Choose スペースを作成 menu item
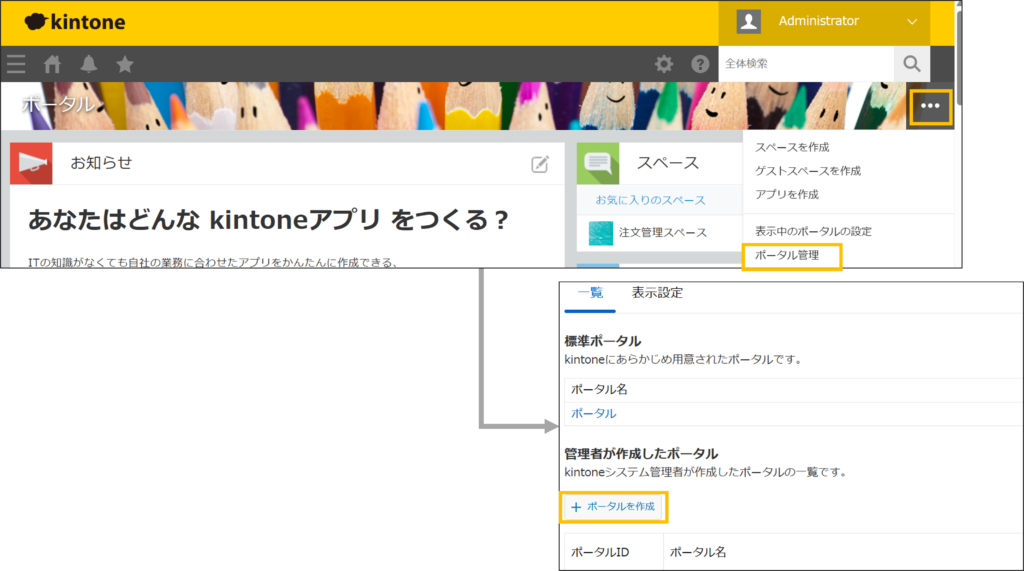 tap(792, 147)
